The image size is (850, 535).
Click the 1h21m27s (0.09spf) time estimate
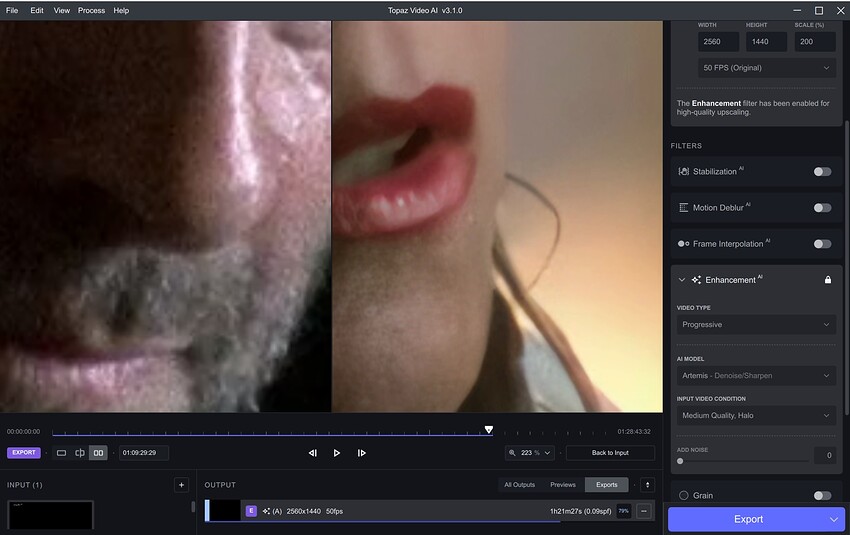581,511
